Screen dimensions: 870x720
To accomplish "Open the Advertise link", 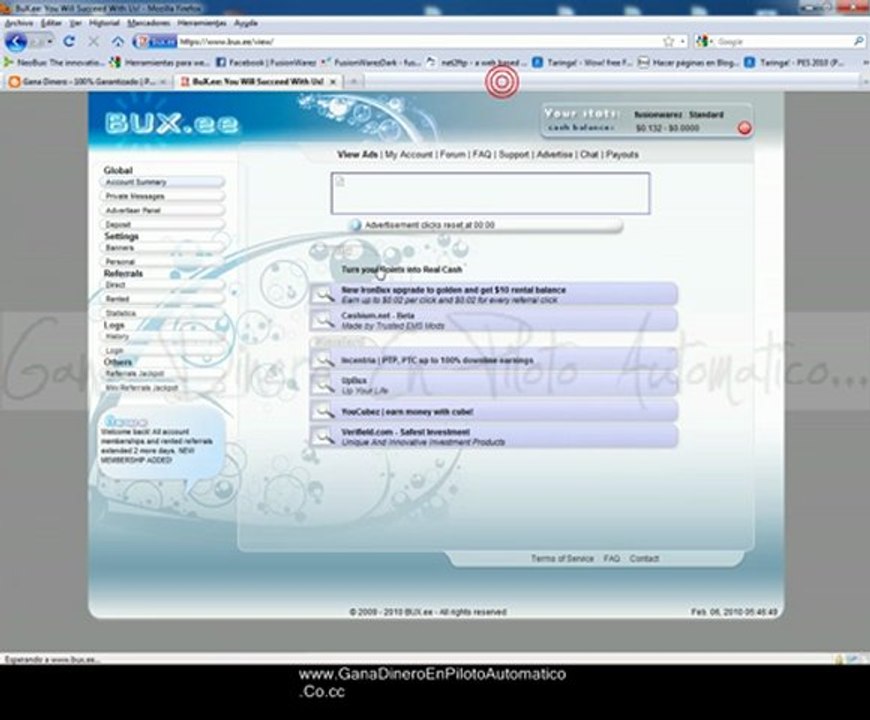I will [x=554, y=154].
